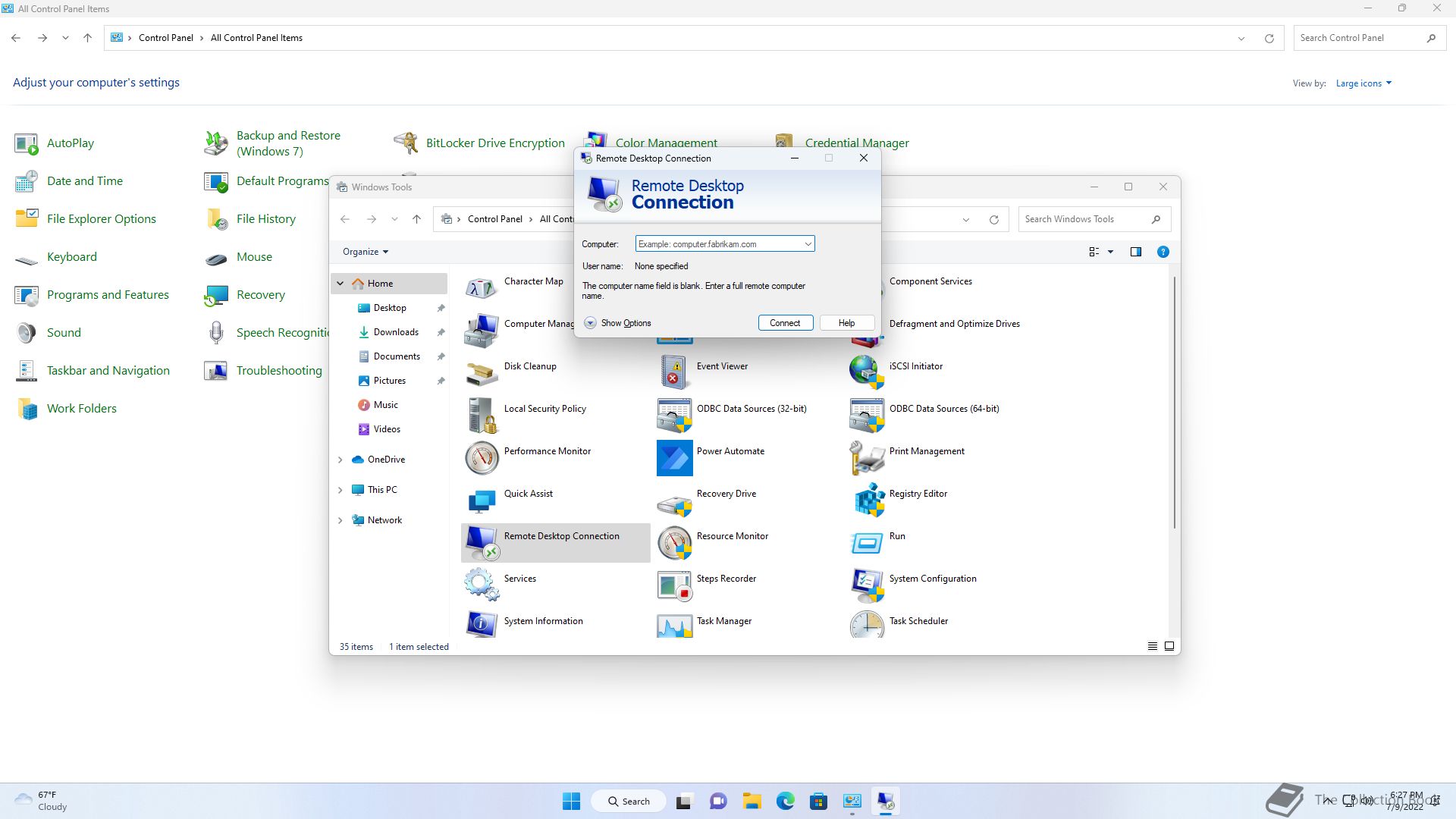
Task: Open the Organize dropdown menu
Action: (x=366, y=252)
